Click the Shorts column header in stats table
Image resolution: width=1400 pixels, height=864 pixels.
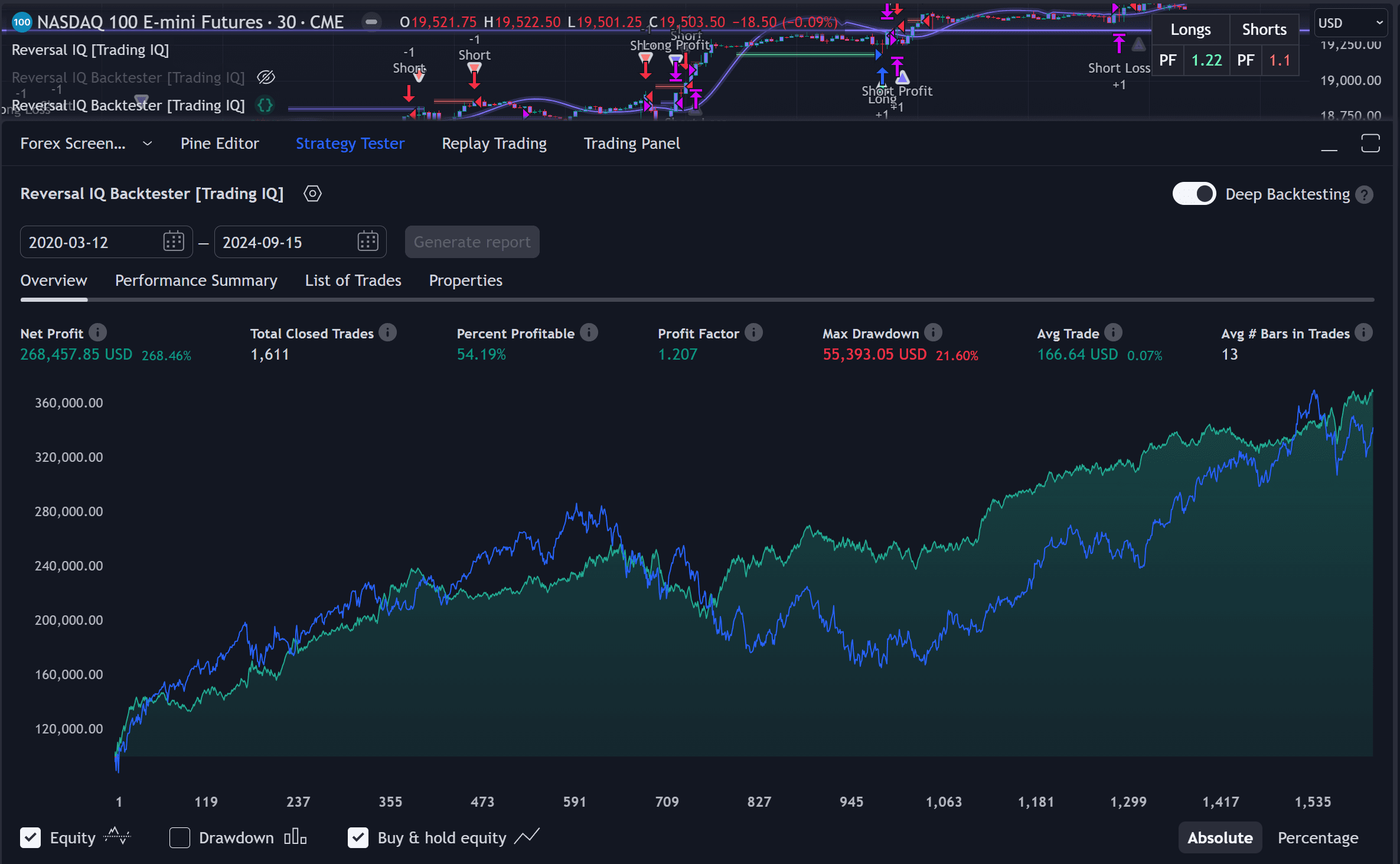[x=1264, y=30]
